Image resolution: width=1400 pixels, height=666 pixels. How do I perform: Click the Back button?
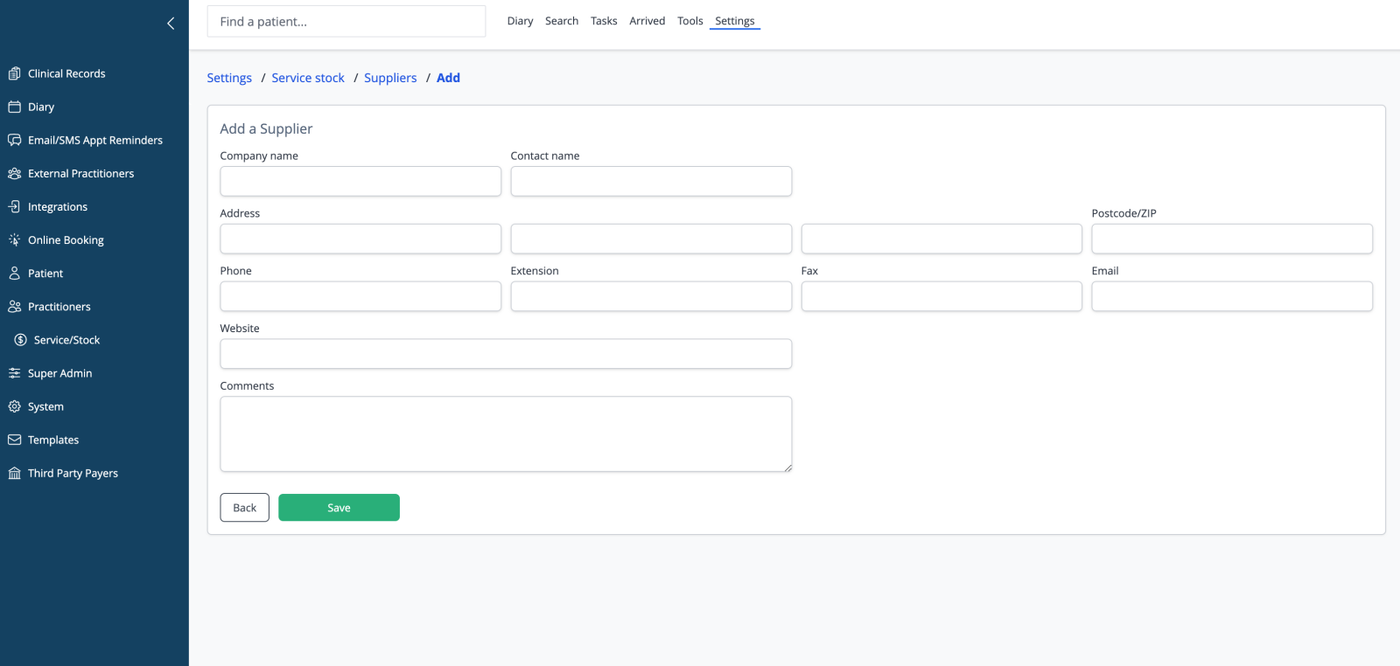pyautogui.click(x=245, y=508)
